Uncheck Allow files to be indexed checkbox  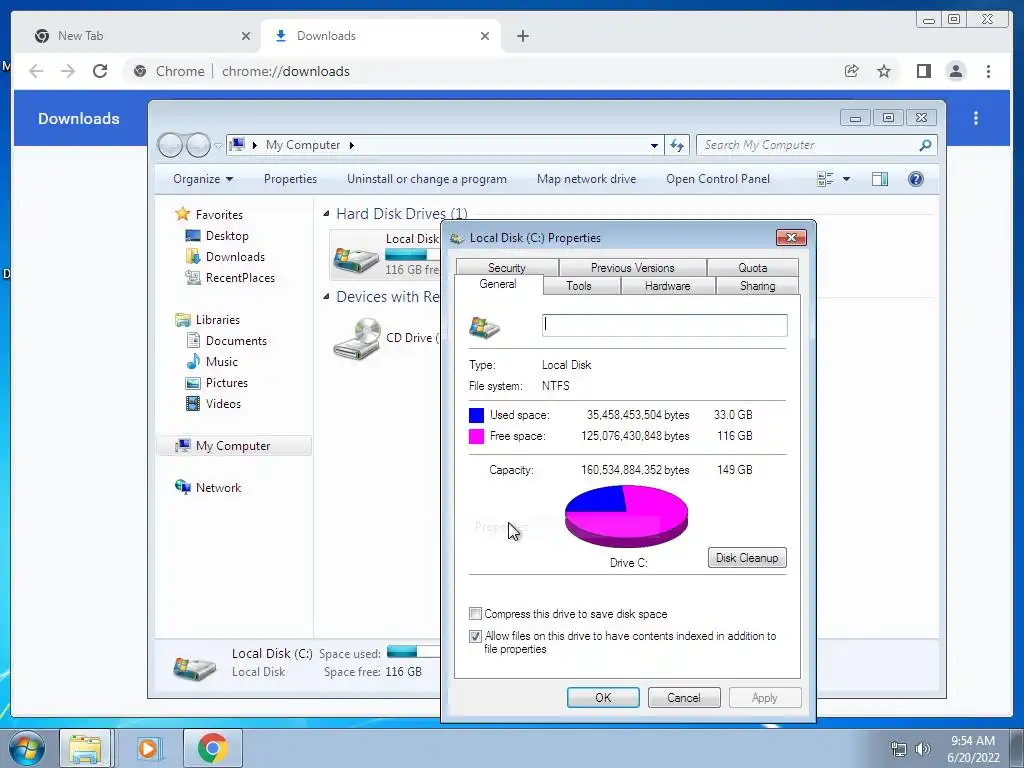(x=475, y=636)
